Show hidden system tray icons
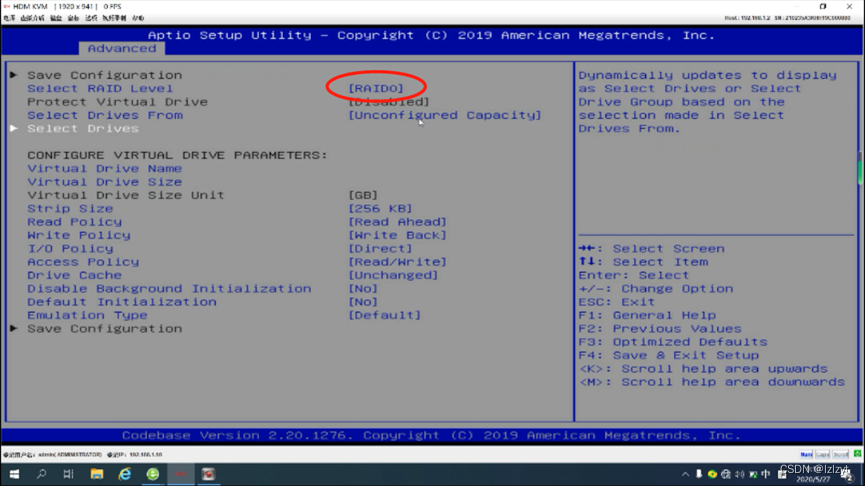The height and width of the screenshot is (486, 865). [685, 474]
